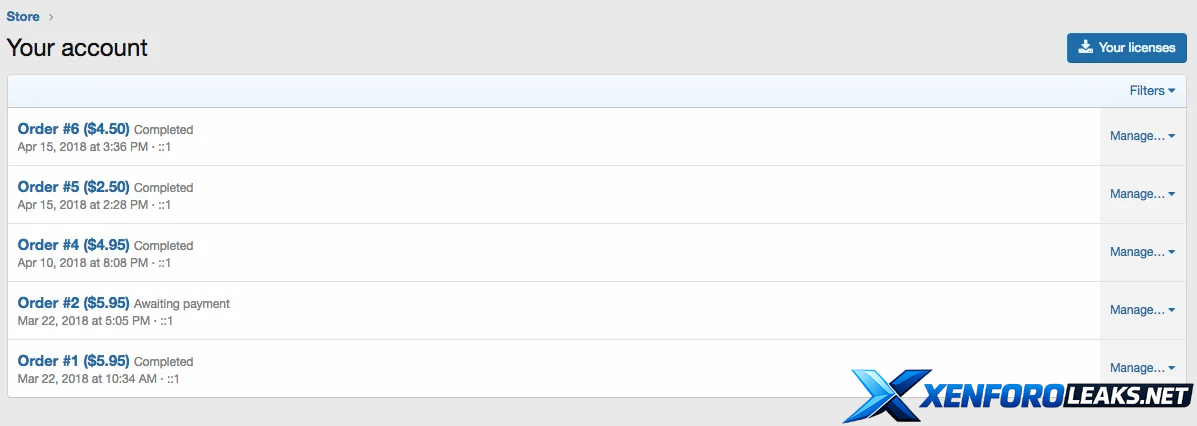The width and height of the screenshot is (1197, 426).
Task: View Order #4 ($4.95)
Action: point(74,245)
